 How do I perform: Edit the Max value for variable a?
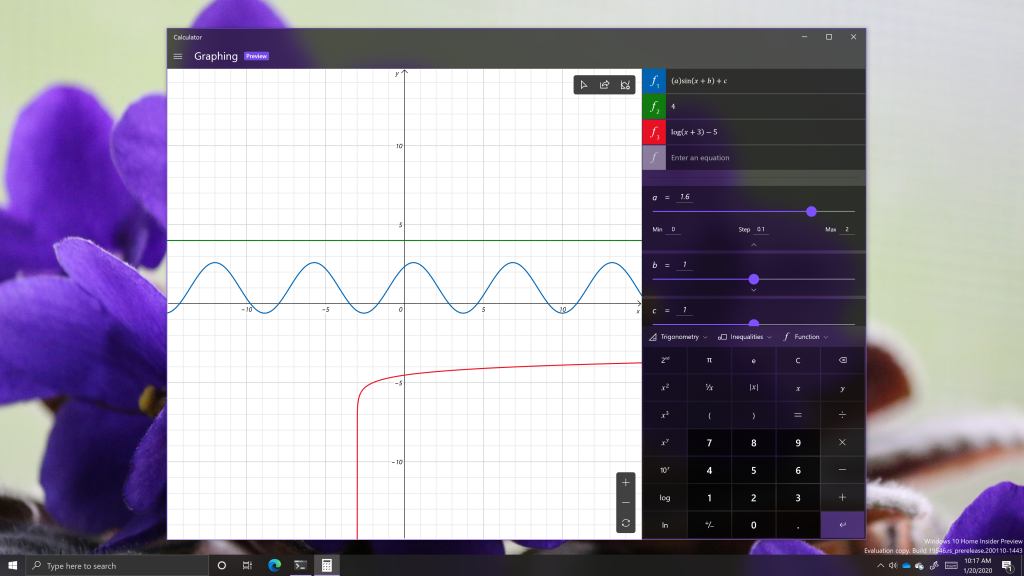coord(847,229)
